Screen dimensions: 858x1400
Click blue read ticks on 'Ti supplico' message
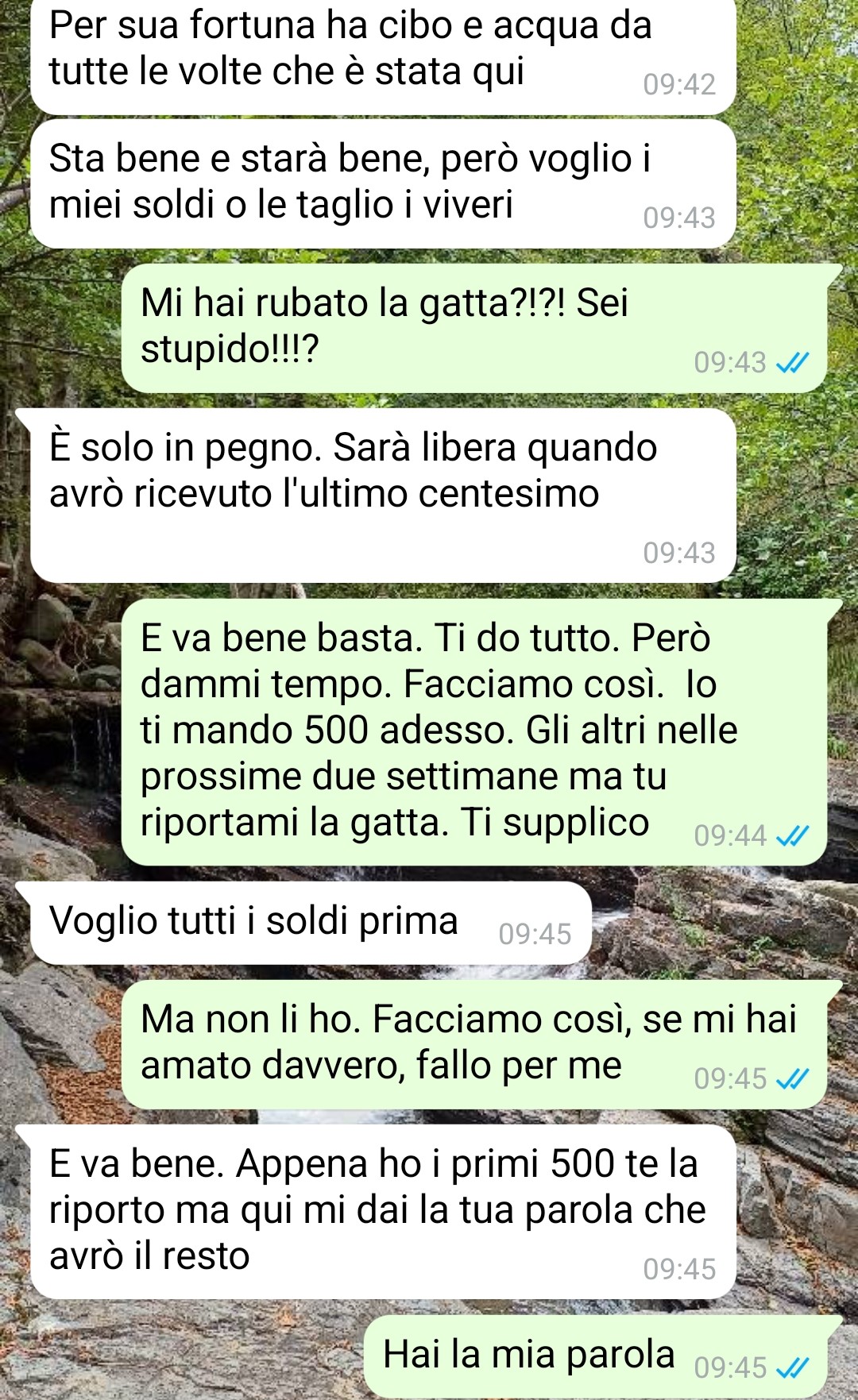(x=792, y=835)
